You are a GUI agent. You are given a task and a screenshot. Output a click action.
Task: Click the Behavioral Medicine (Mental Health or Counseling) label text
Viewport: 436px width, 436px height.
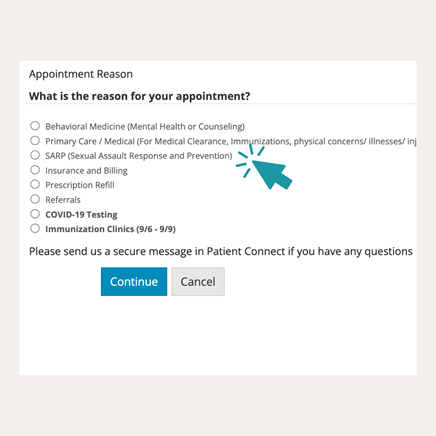tap(145, 127)
